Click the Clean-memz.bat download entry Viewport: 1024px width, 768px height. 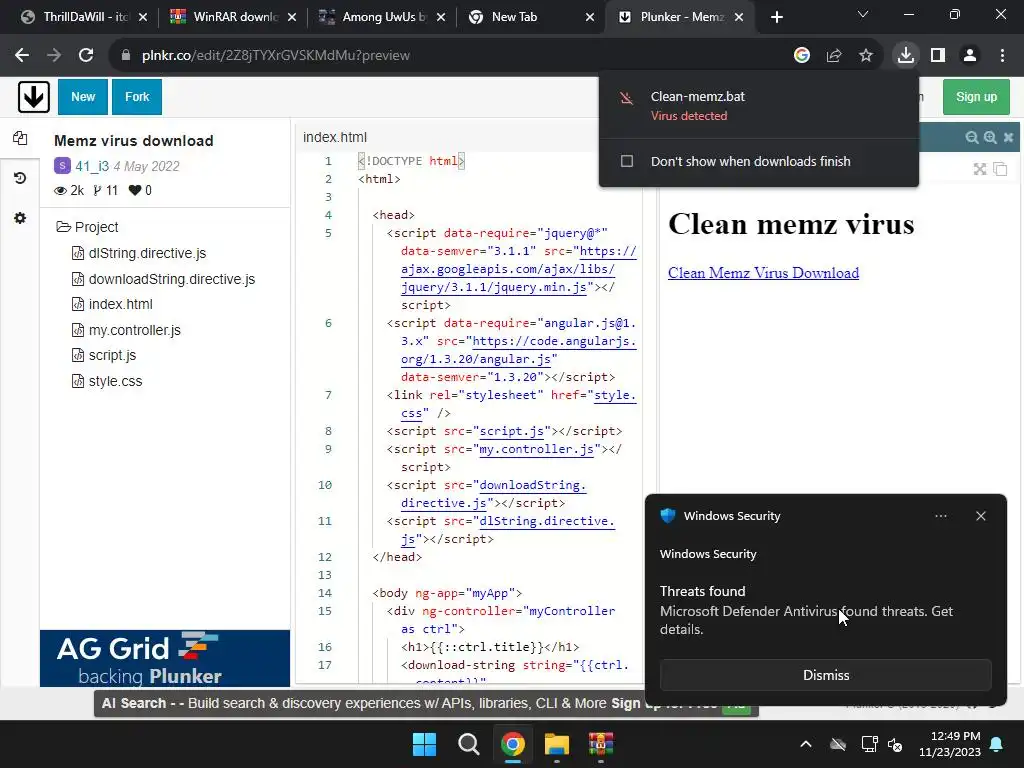point(758,105)
